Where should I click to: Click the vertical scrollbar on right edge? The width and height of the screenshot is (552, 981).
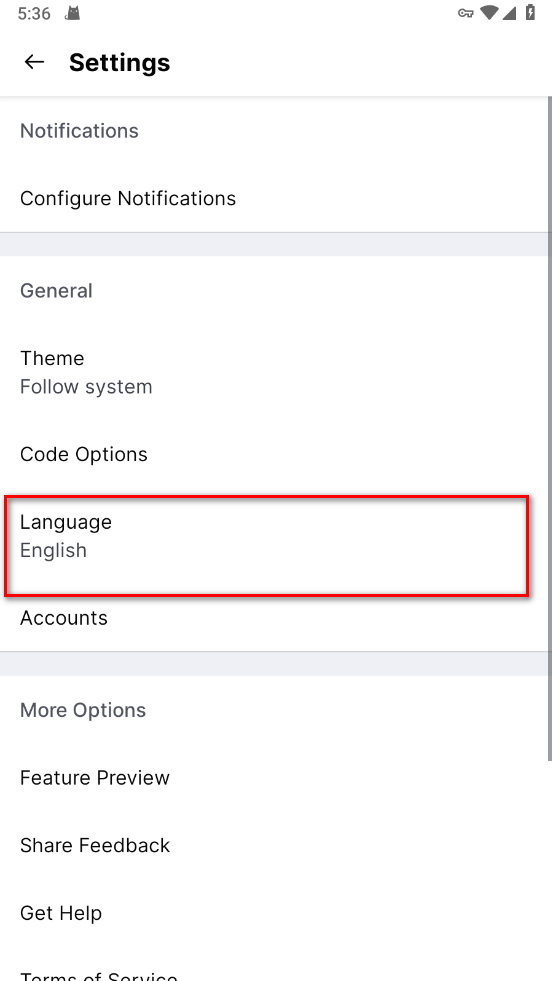coord(549,429)
